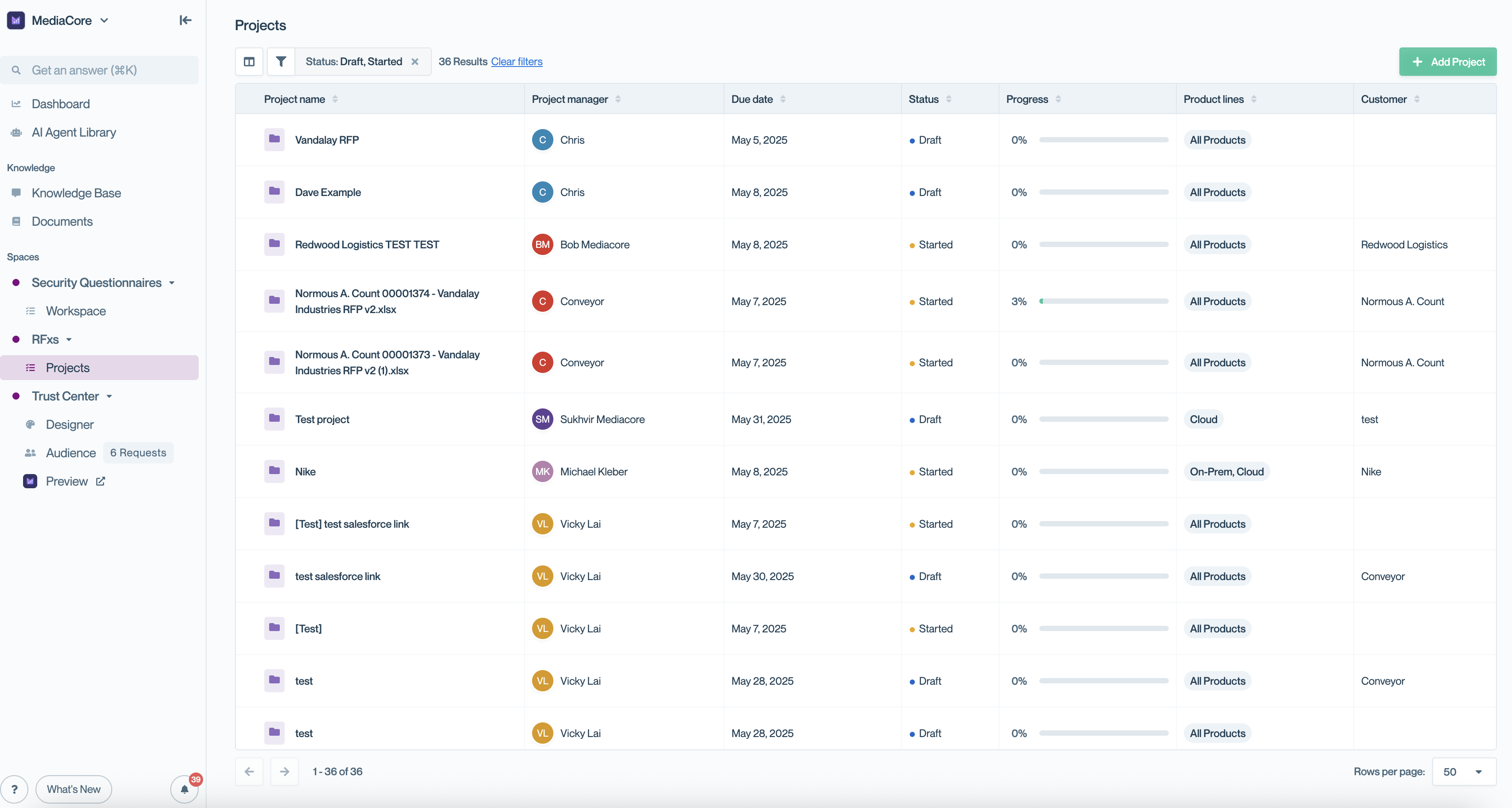Go to next page arrow
This screenshot has width=1512, height=808.
pyautogui.click(x=285, y=772)
